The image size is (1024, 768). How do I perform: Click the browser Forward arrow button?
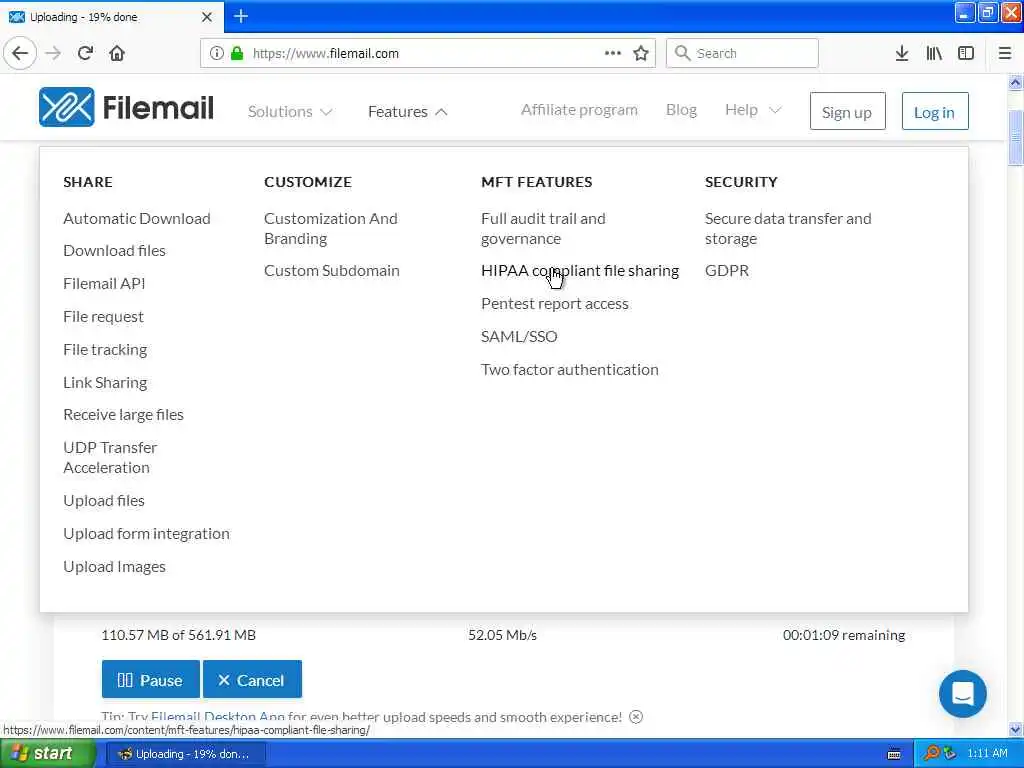pyautogui.click(x=54, y=54)
